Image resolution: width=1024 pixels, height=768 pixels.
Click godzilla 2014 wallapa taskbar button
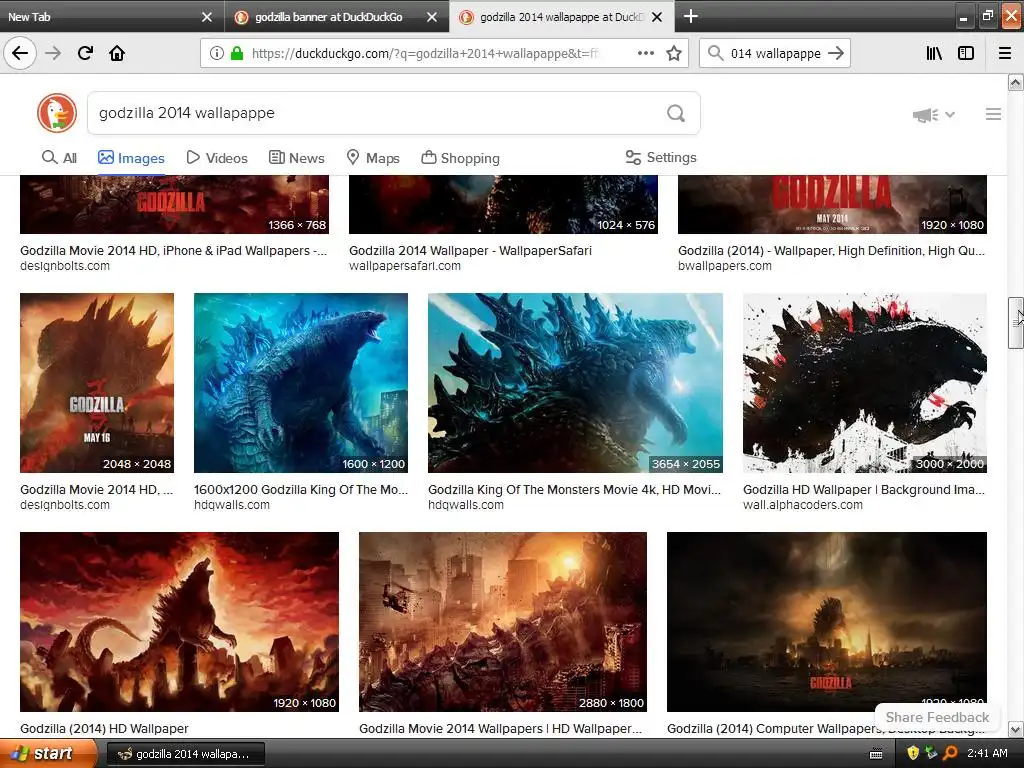[x=185, y=754]
